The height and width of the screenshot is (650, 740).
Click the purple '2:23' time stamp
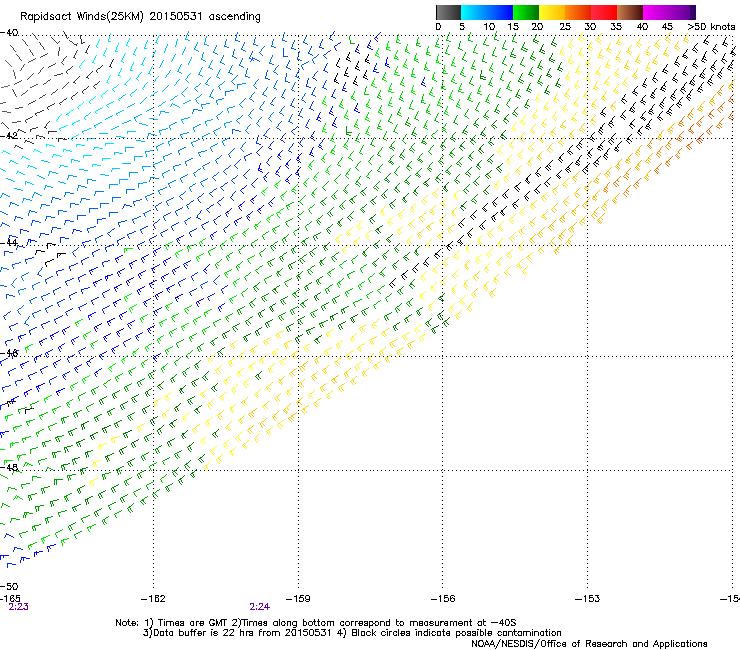pyautogui.click(x=18, y=607)
